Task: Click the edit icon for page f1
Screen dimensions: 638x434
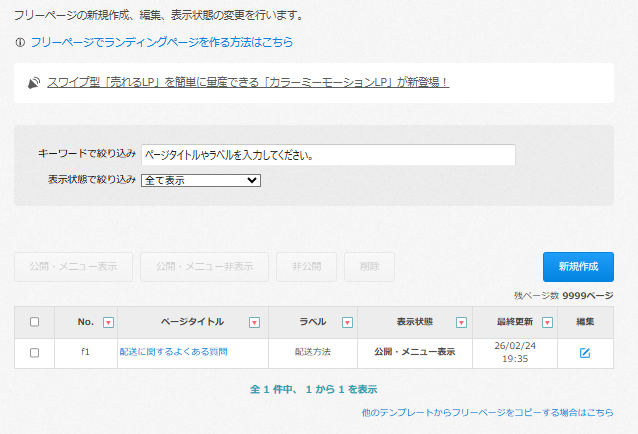Action: (x=585, y=353)
